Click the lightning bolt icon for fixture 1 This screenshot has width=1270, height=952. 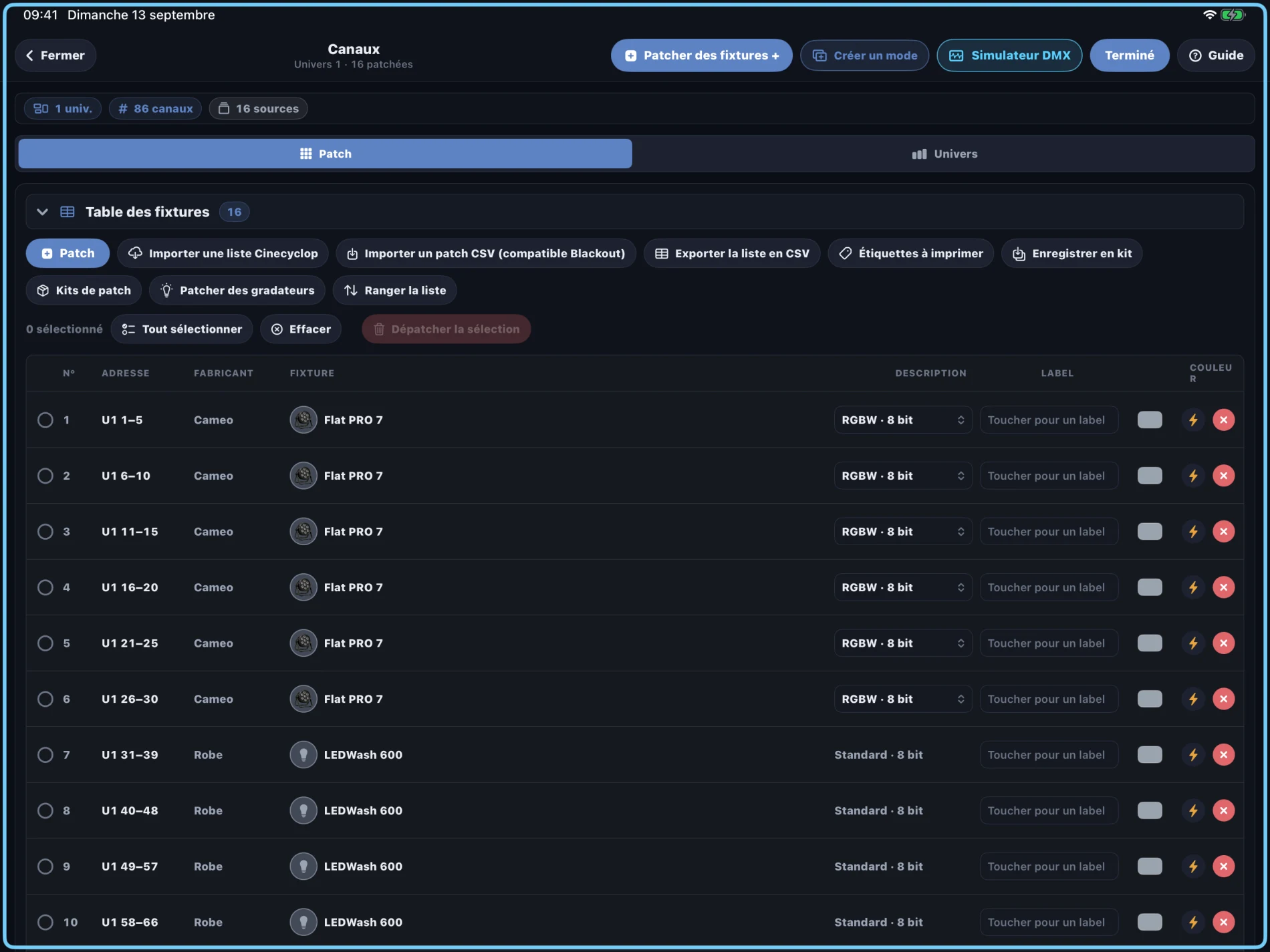(x=1193, y=420)
